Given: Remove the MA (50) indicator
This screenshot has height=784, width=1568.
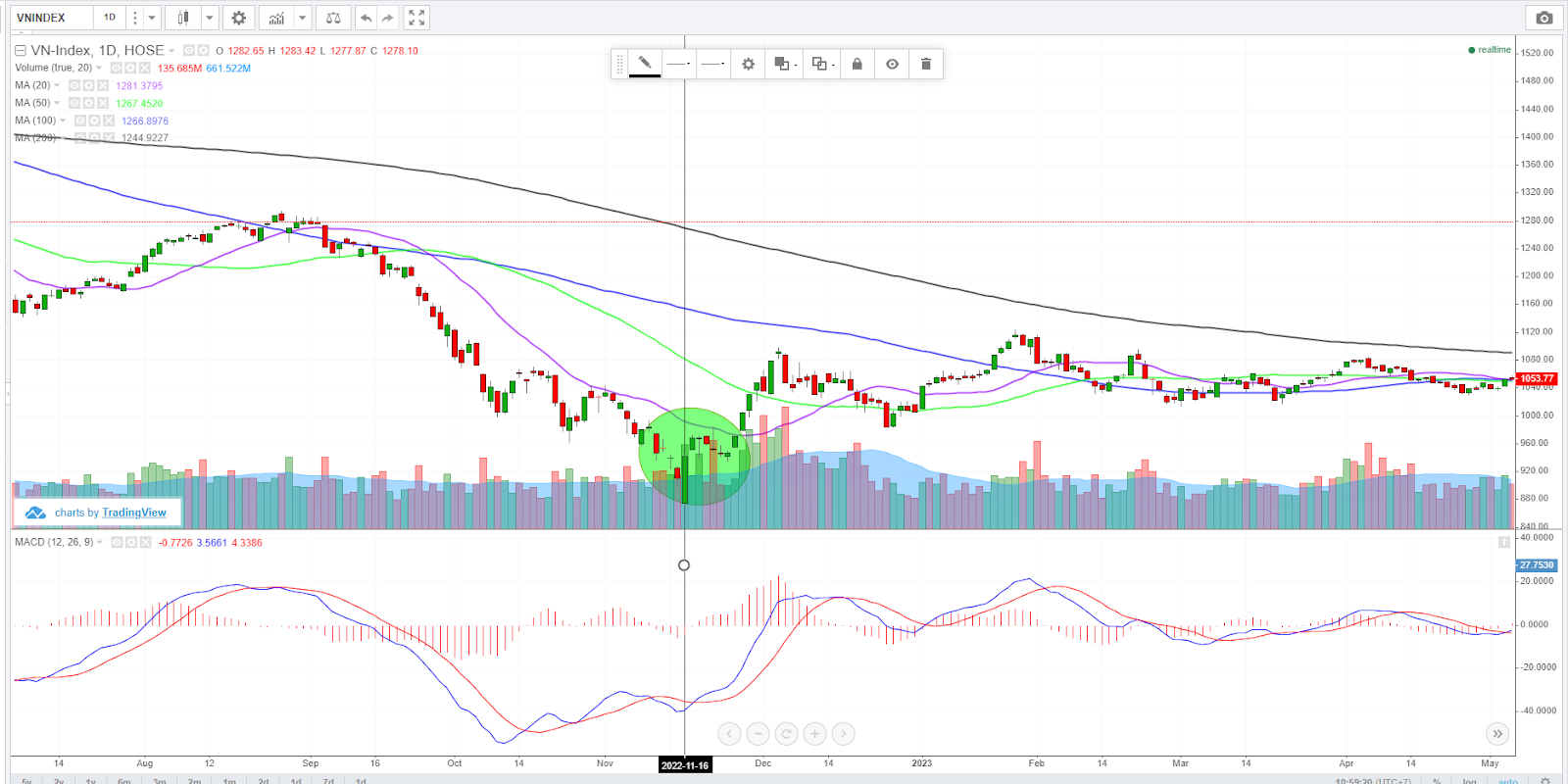Looking at the screenshot, I should pyautogui.click(x=103, y=103).
